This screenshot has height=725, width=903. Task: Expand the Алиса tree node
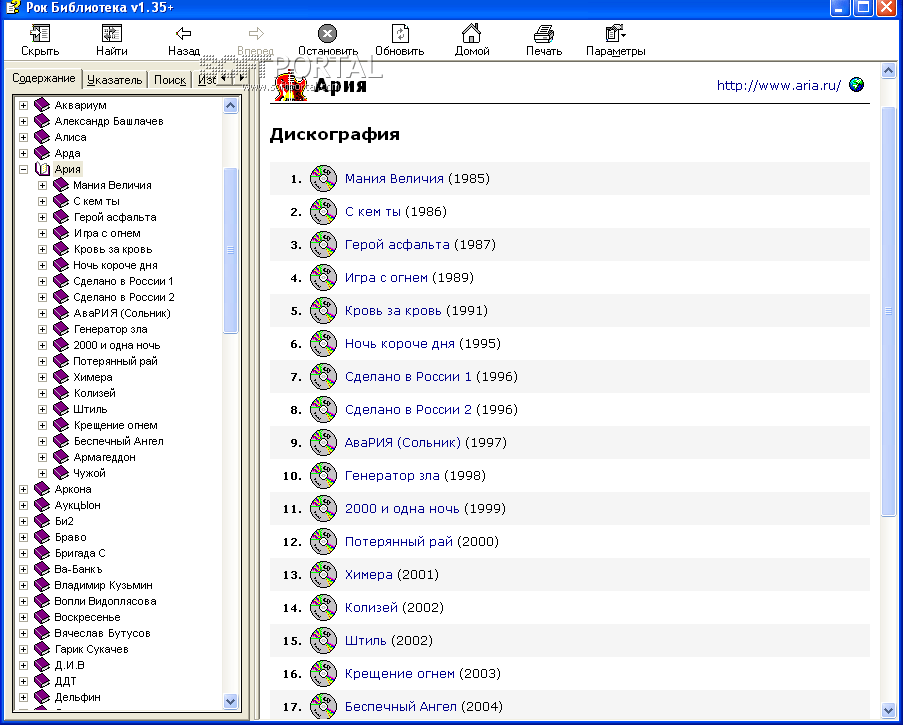(x=24, y=137)
